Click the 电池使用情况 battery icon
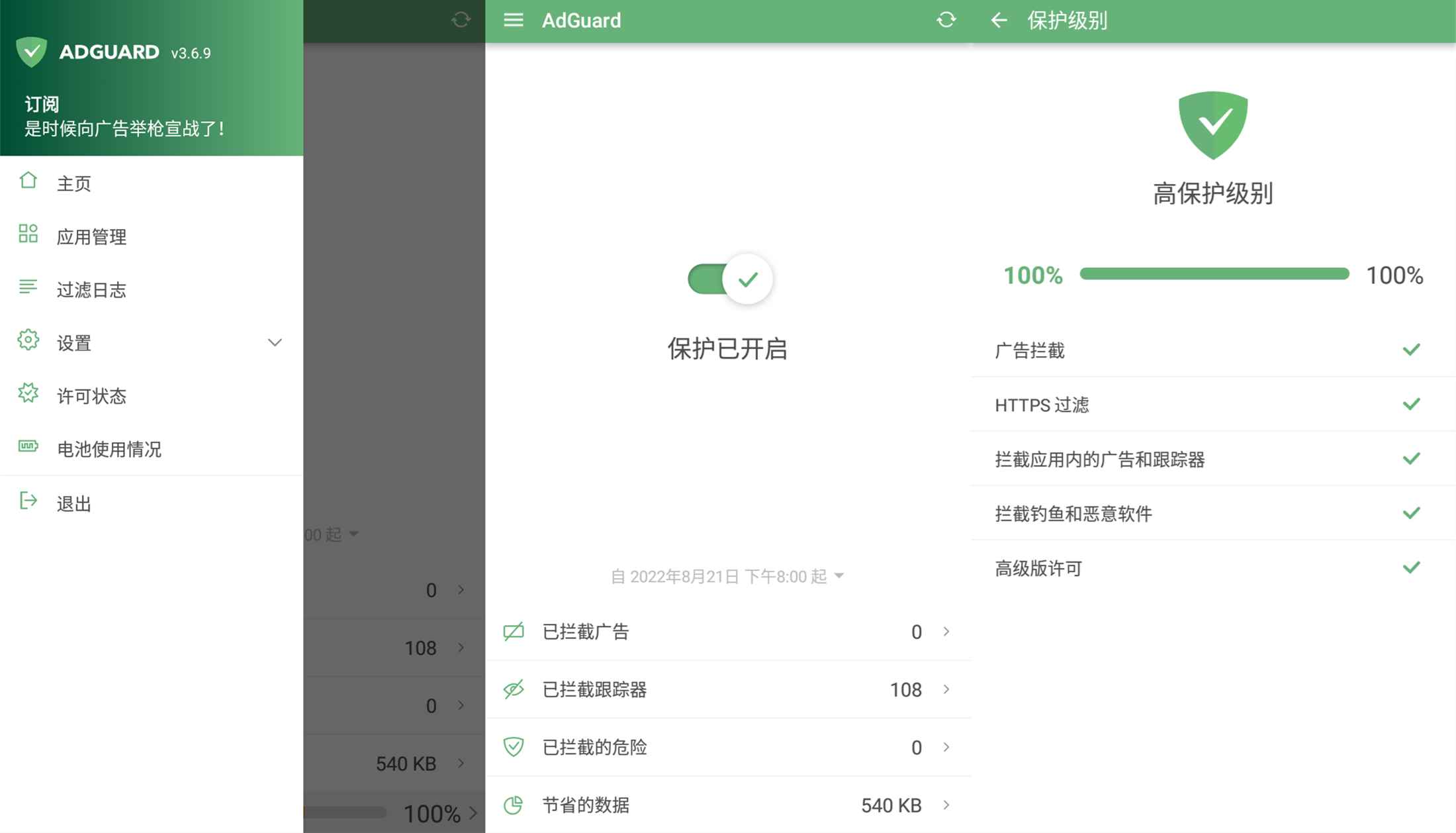 28,446
